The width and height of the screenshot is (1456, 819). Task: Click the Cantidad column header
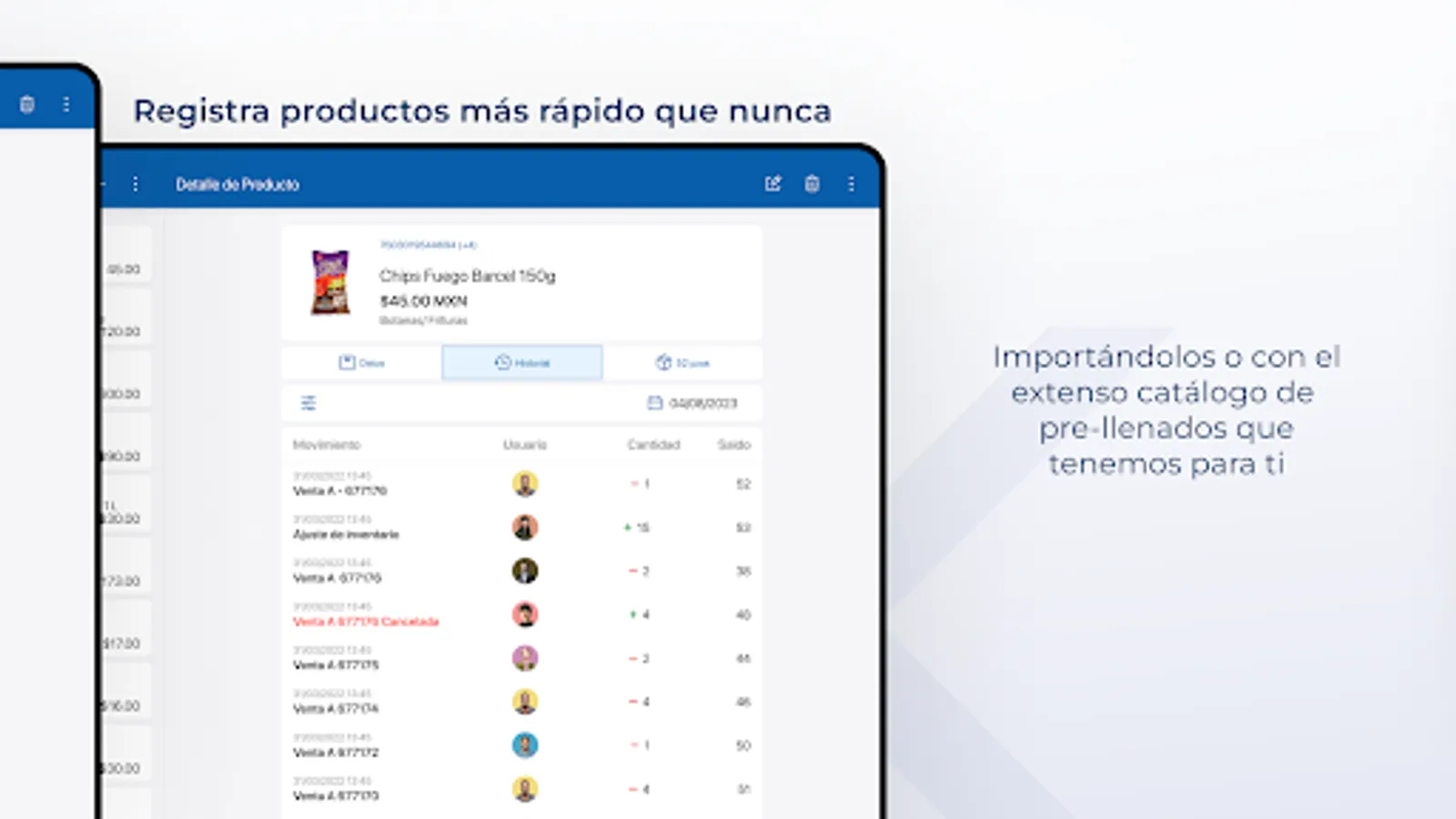click(x=653, y=445)
